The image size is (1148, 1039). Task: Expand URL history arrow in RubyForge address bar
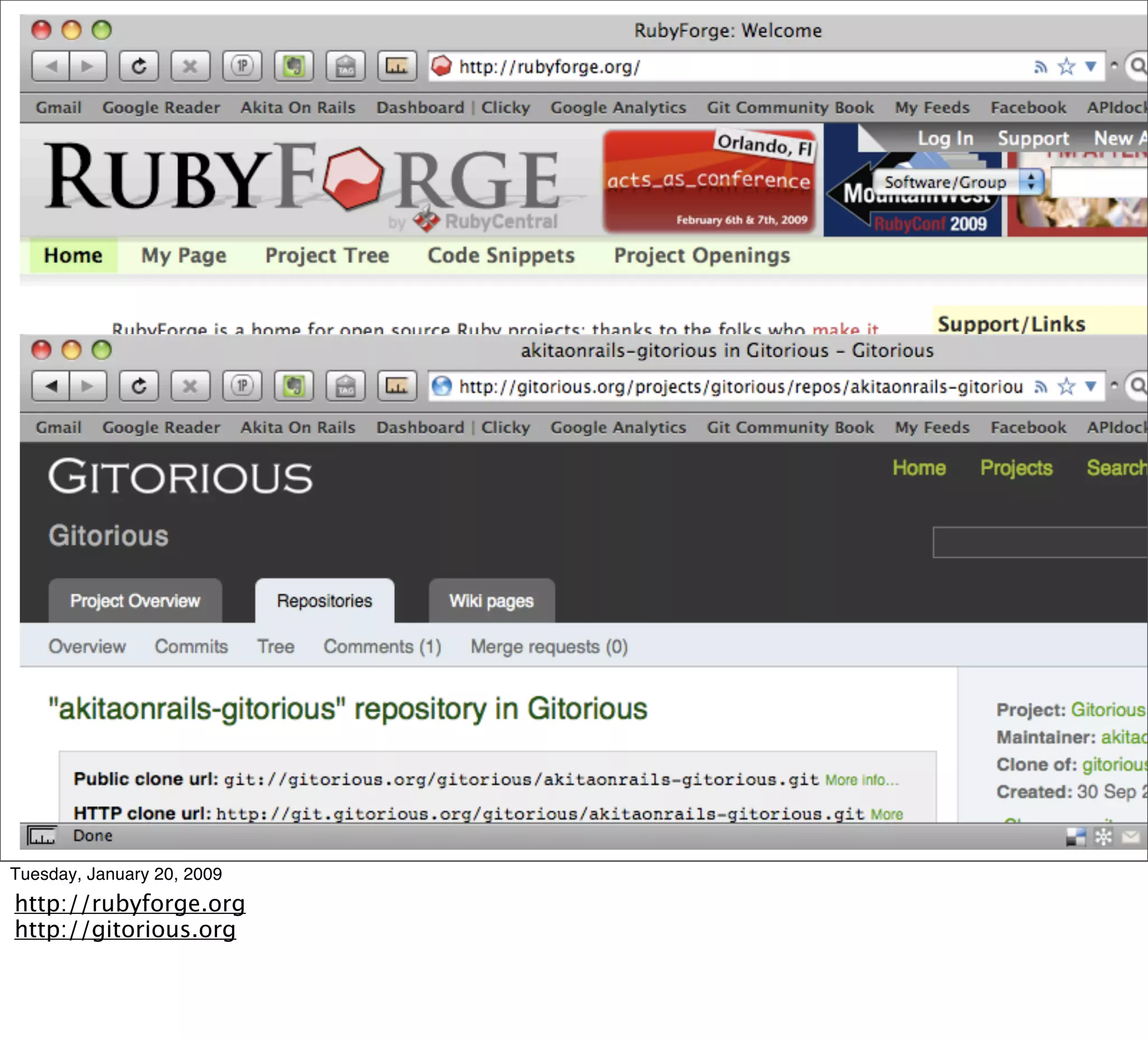pyautogui.click(x=1090, y=67)
